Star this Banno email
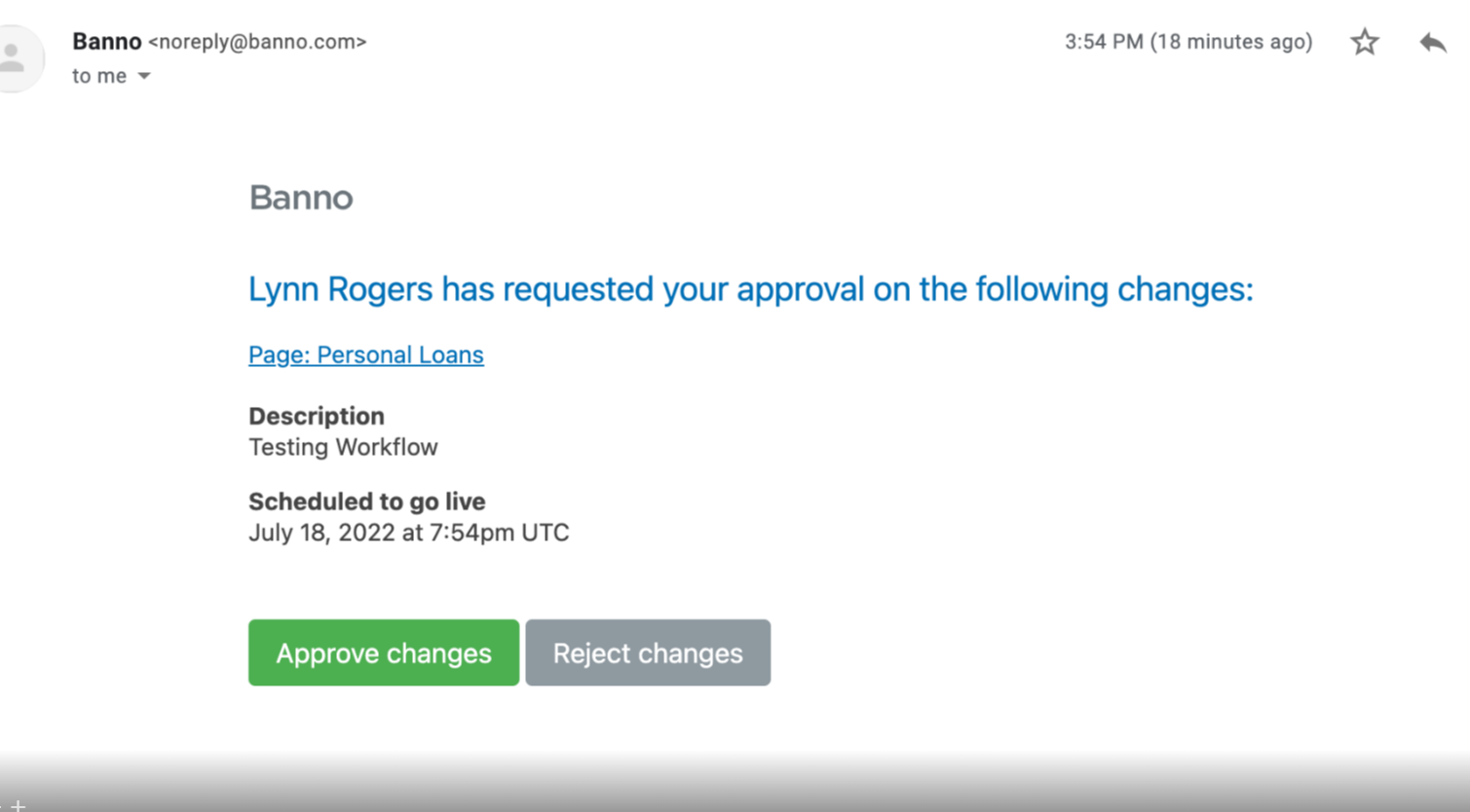 1364,42
